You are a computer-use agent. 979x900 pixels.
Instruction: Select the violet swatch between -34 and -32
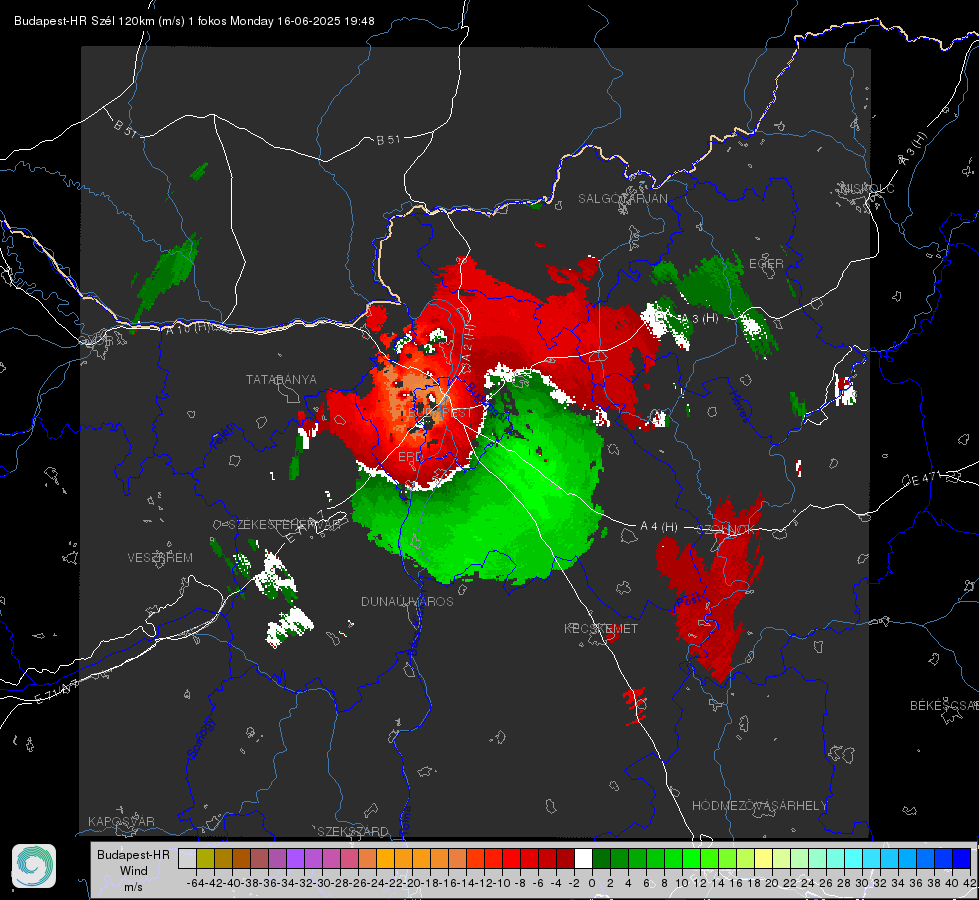pyautogui.click(x=295, y=858)
